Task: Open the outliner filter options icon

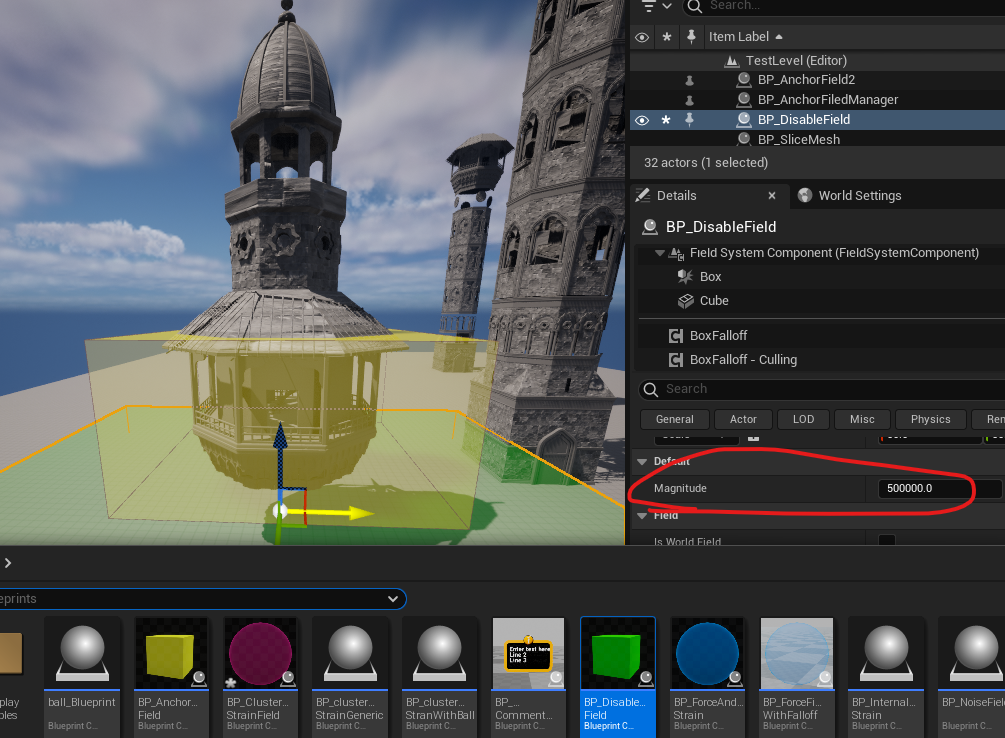Action: [x=656, y=6]
